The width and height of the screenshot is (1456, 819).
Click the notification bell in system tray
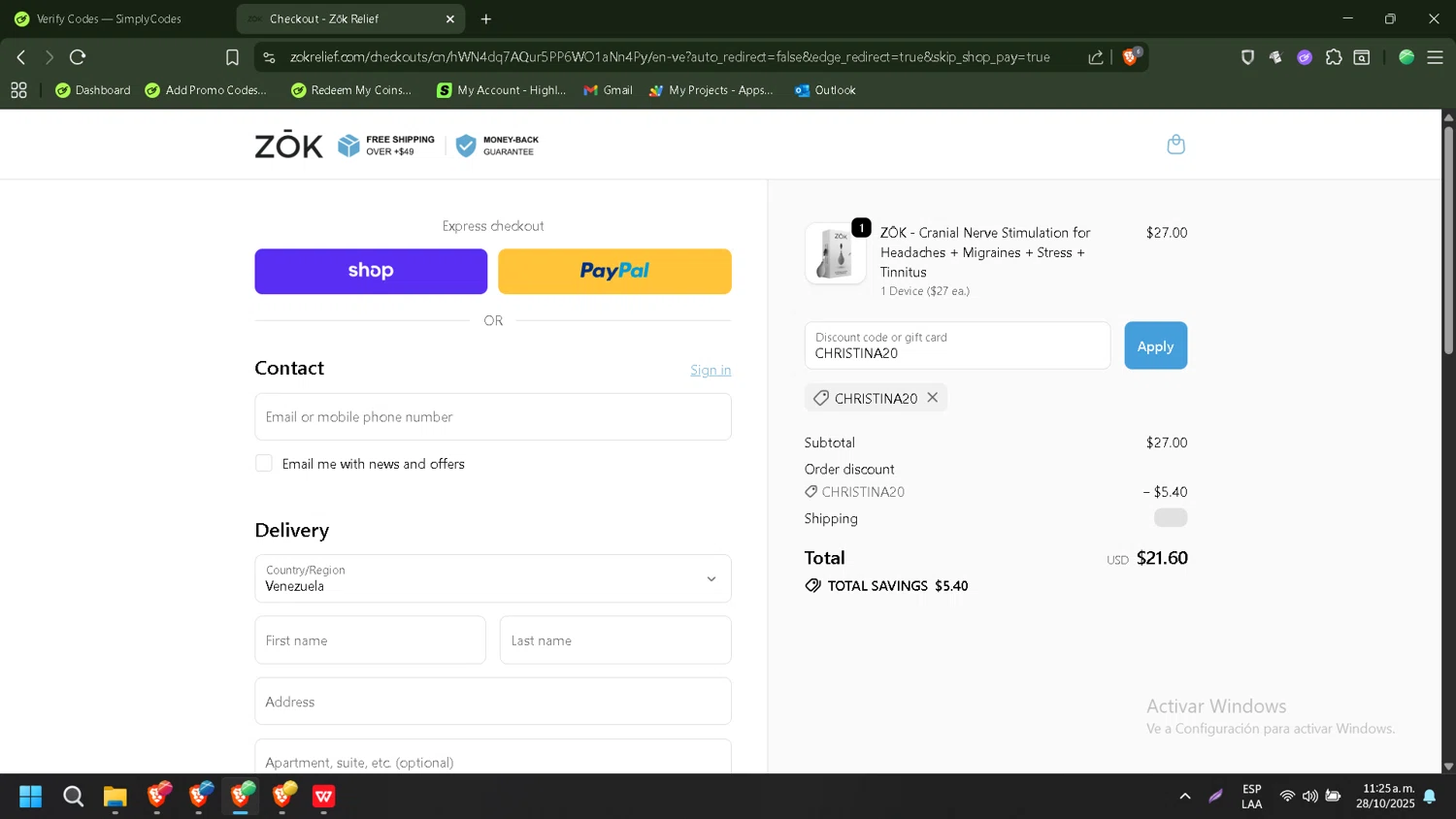click(1429, 797)
